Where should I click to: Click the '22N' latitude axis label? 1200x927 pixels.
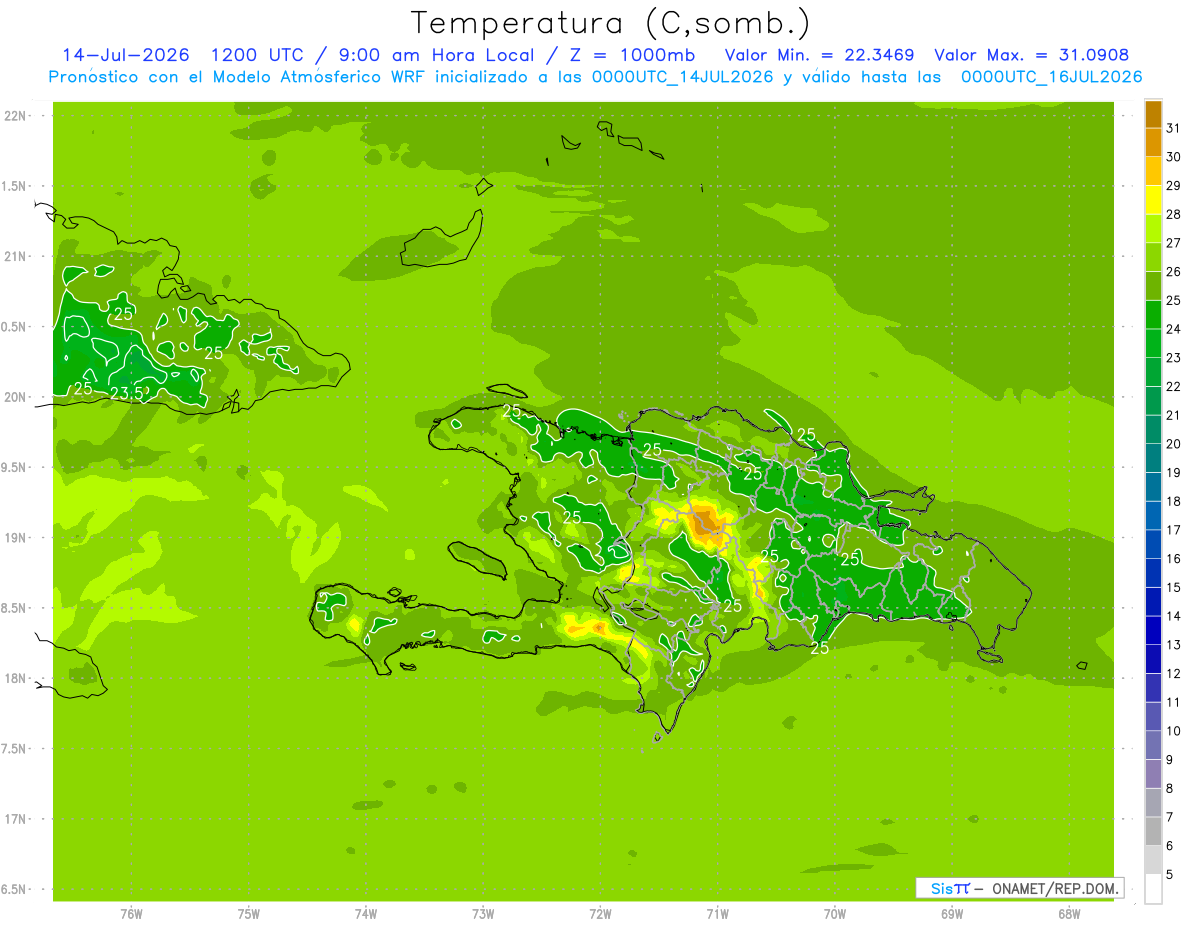point(16,116)
